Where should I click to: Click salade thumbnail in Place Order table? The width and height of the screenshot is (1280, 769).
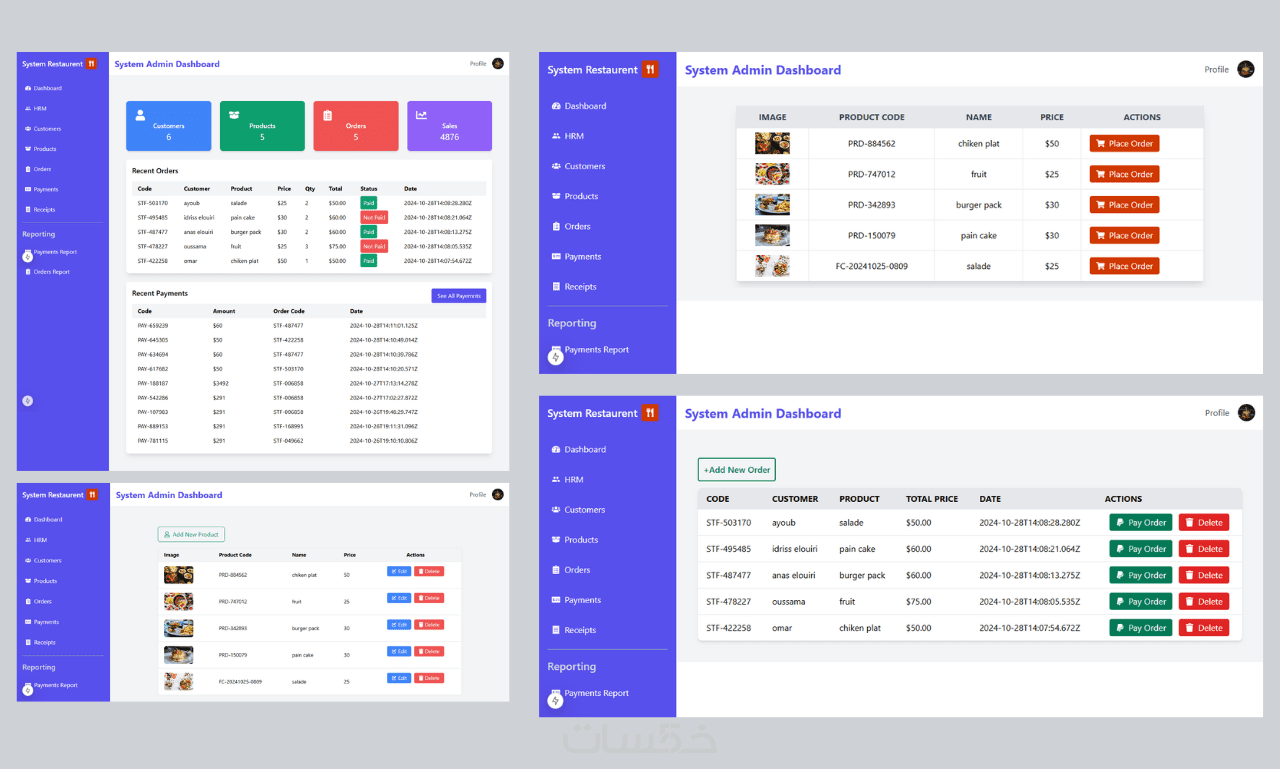pos(772,266)
